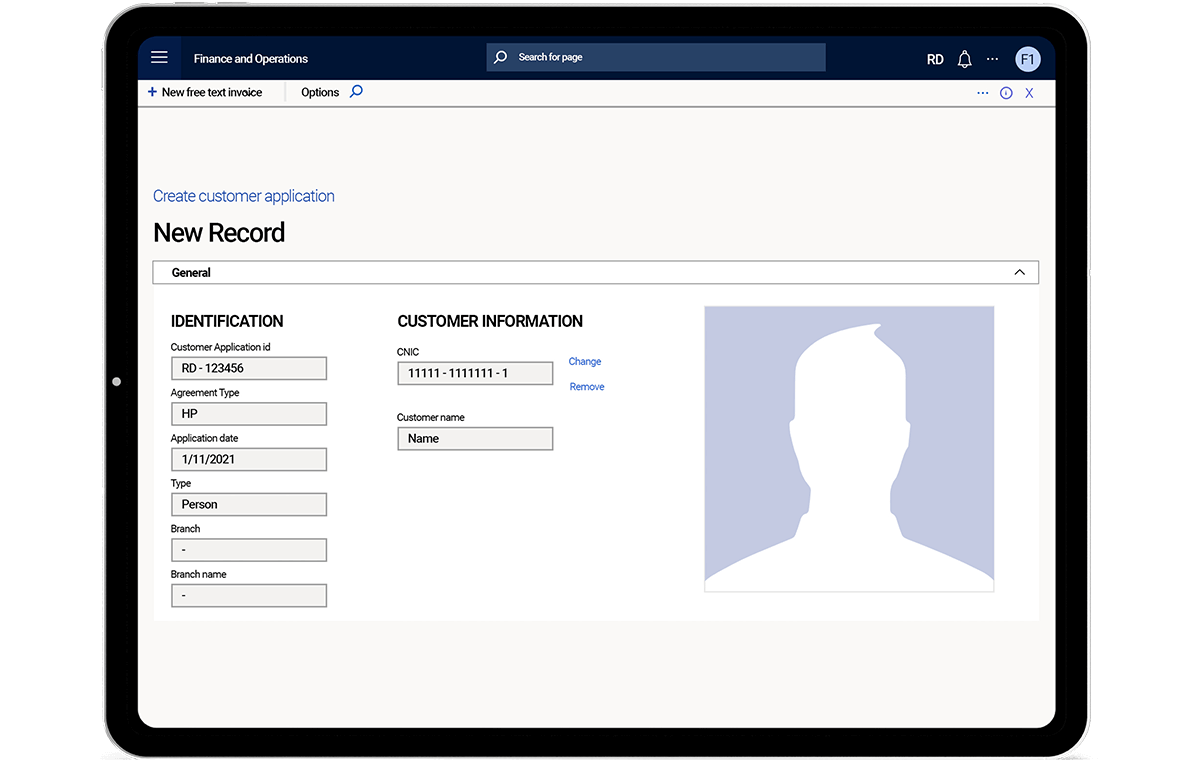The height and width of the screenshot is (763, 1200).
Task: Click the Remove link below Change
Action: [586, 386]
